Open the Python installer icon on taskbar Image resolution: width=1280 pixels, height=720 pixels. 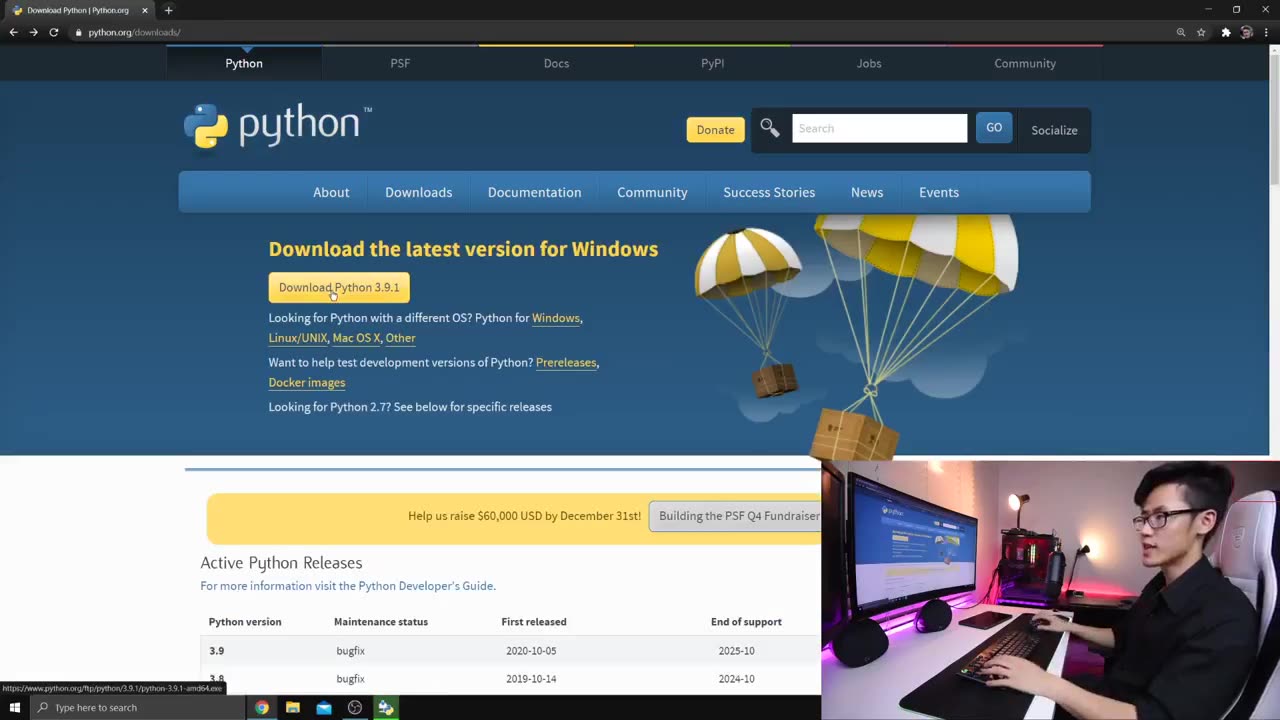385,708
